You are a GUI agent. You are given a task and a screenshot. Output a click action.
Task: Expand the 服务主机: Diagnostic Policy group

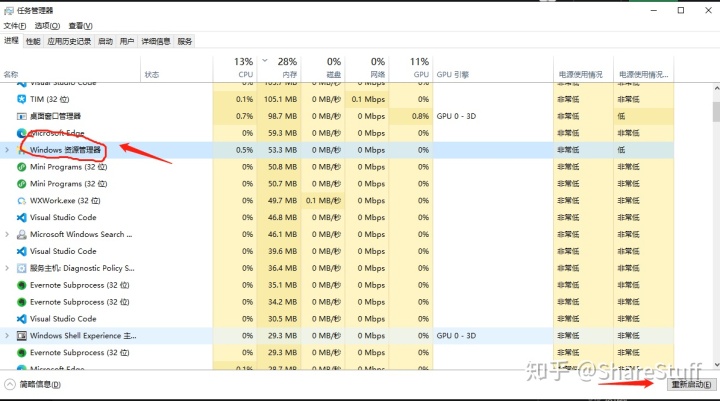[x=7, y=268]
